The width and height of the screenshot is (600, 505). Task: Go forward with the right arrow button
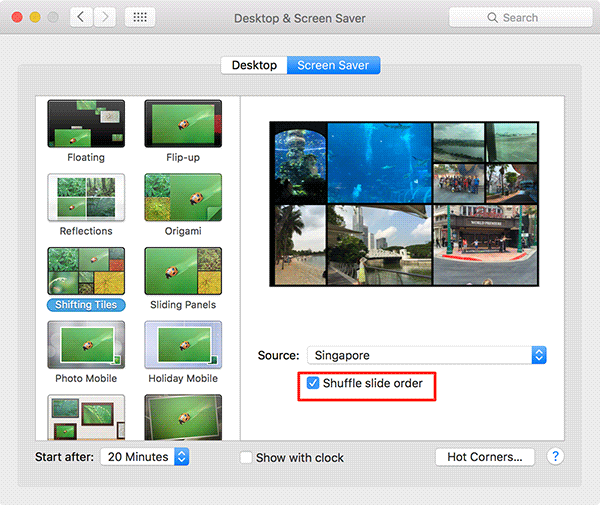(x=105, y=17)
